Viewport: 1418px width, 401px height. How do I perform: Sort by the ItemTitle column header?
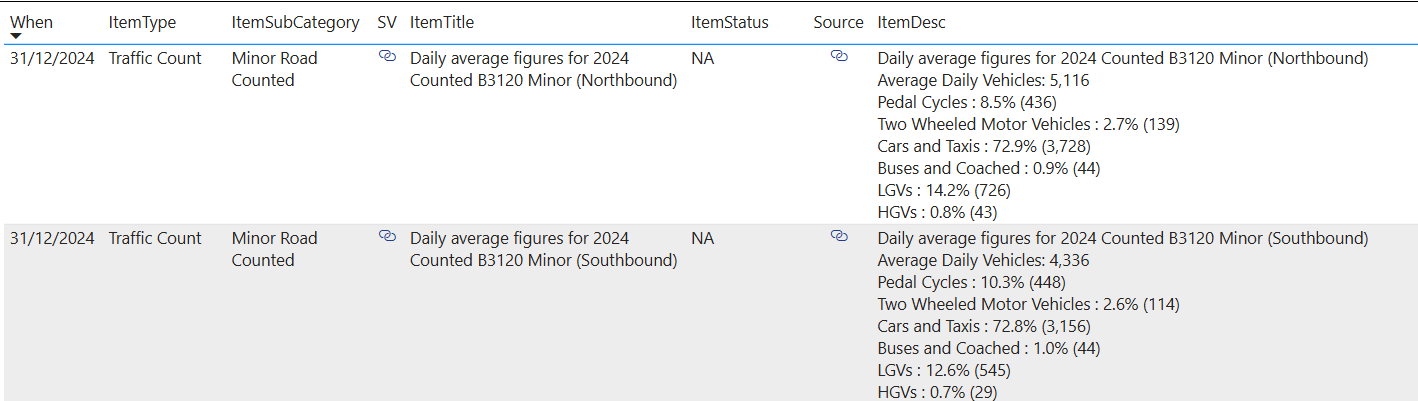pyautogui.click(x=442, y=22)
